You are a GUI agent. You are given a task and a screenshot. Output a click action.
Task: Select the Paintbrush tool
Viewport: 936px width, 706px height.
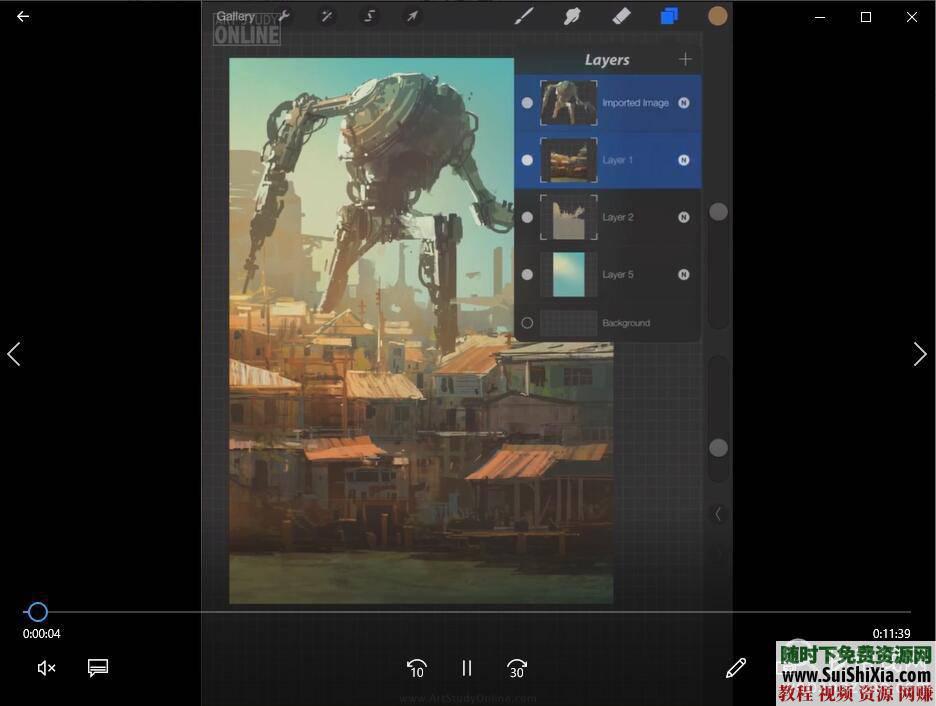524,16
